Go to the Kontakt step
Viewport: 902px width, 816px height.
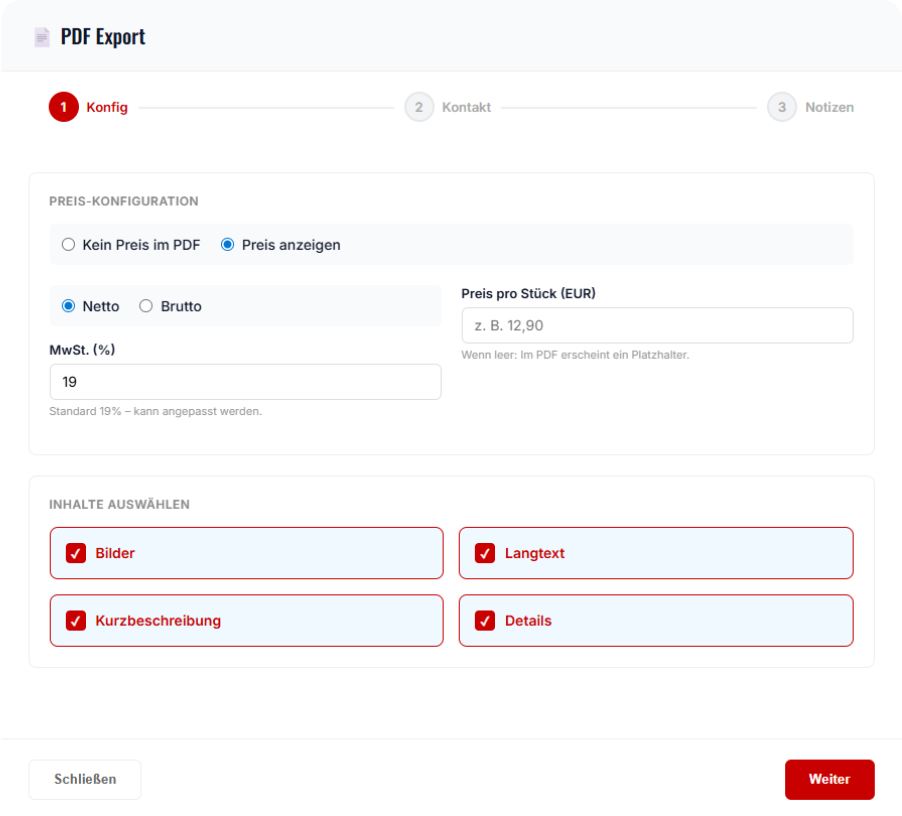467,107
